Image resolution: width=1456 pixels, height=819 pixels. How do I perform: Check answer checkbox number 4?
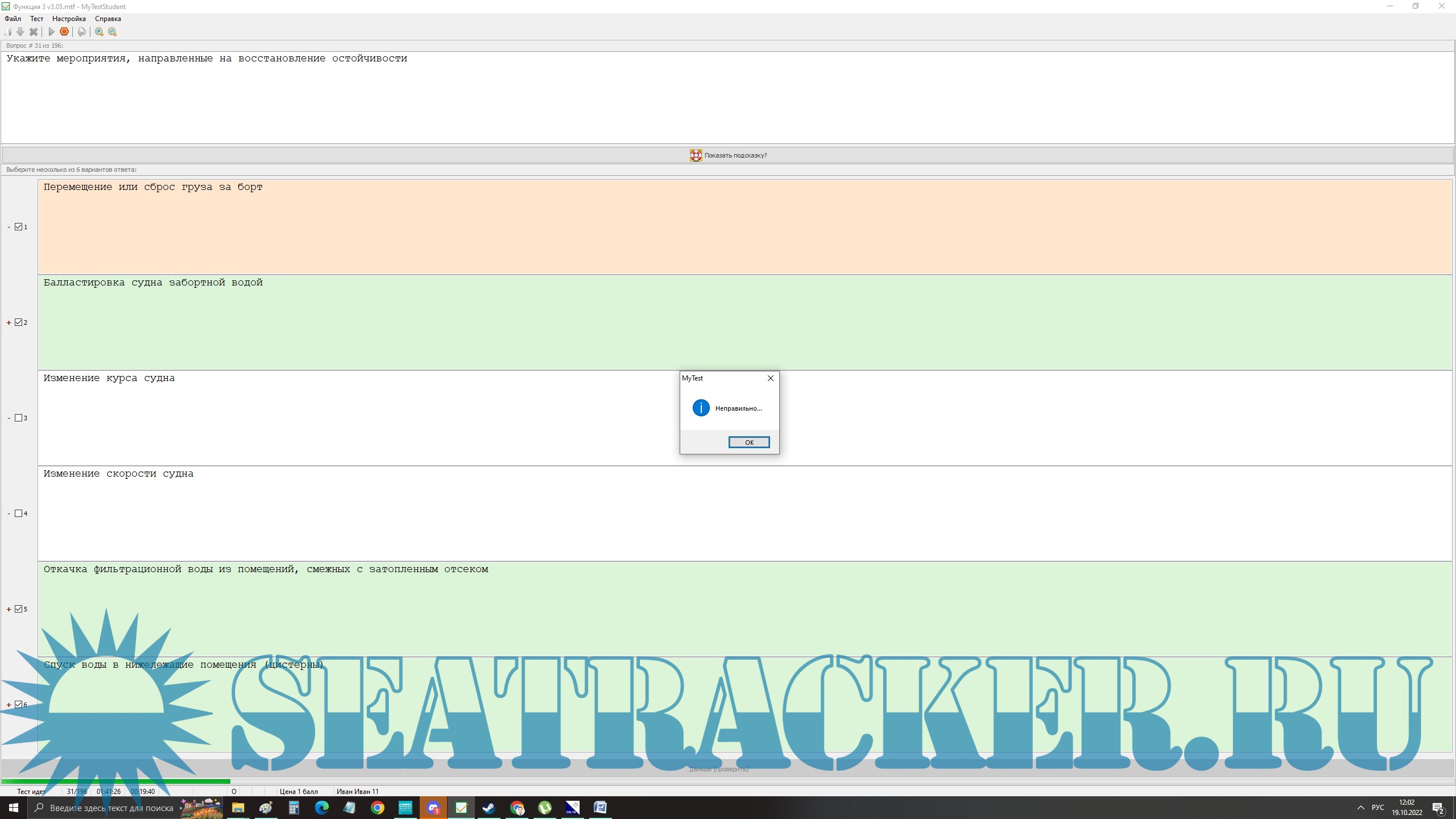(x=19, y=514)
